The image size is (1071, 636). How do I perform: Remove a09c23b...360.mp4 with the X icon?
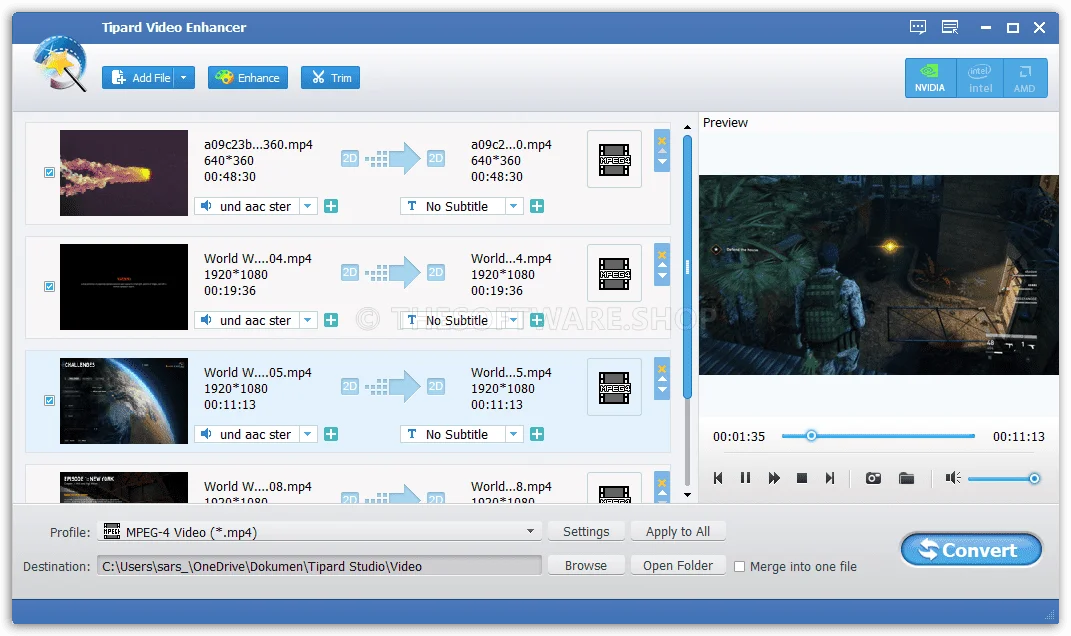point(662,141)
